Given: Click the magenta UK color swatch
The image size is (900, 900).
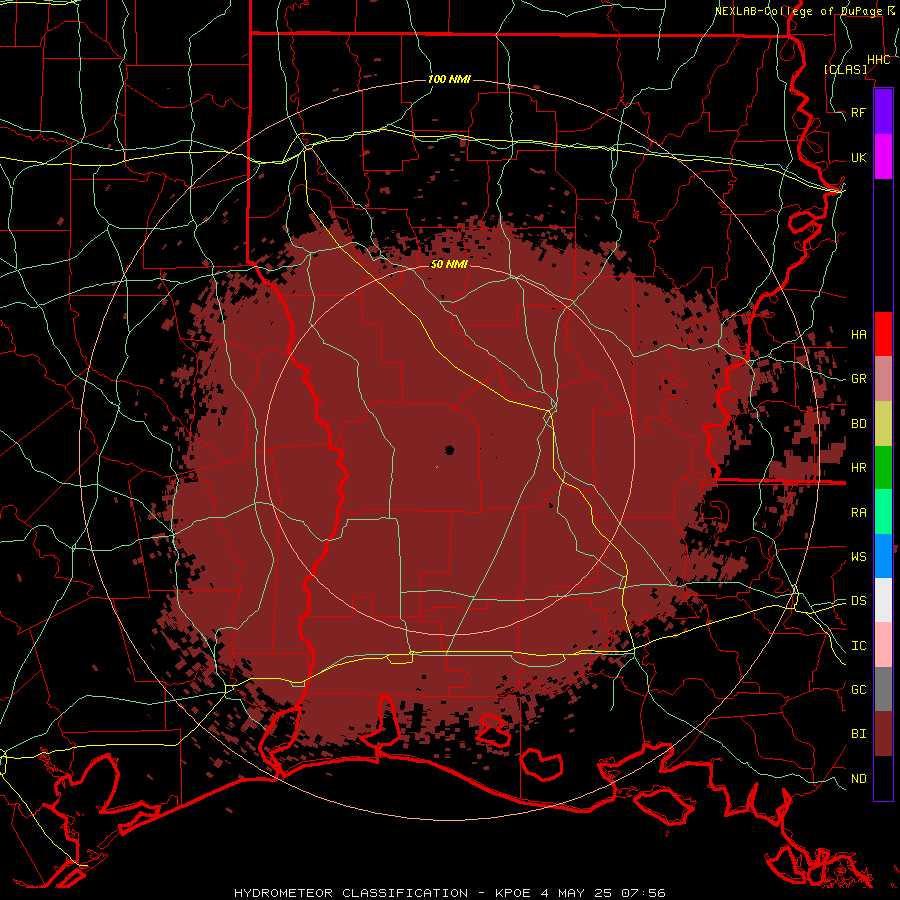Looking at the screenshot, I should [x=883, y=157].
